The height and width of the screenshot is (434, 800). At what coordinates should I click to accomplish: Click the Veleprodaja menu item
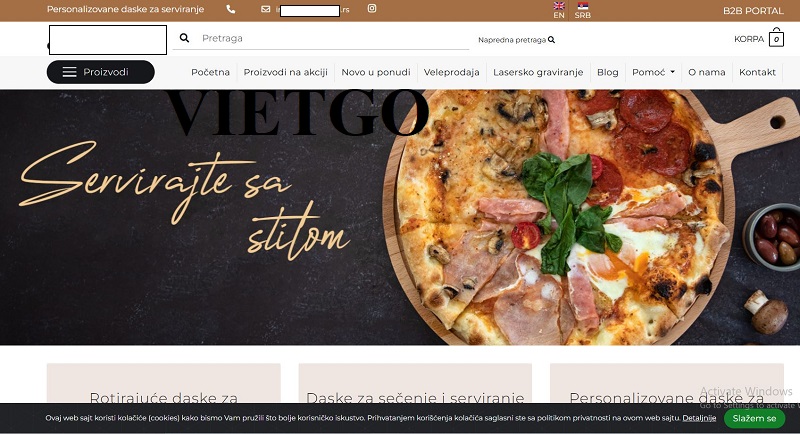(x=452, y=72)
